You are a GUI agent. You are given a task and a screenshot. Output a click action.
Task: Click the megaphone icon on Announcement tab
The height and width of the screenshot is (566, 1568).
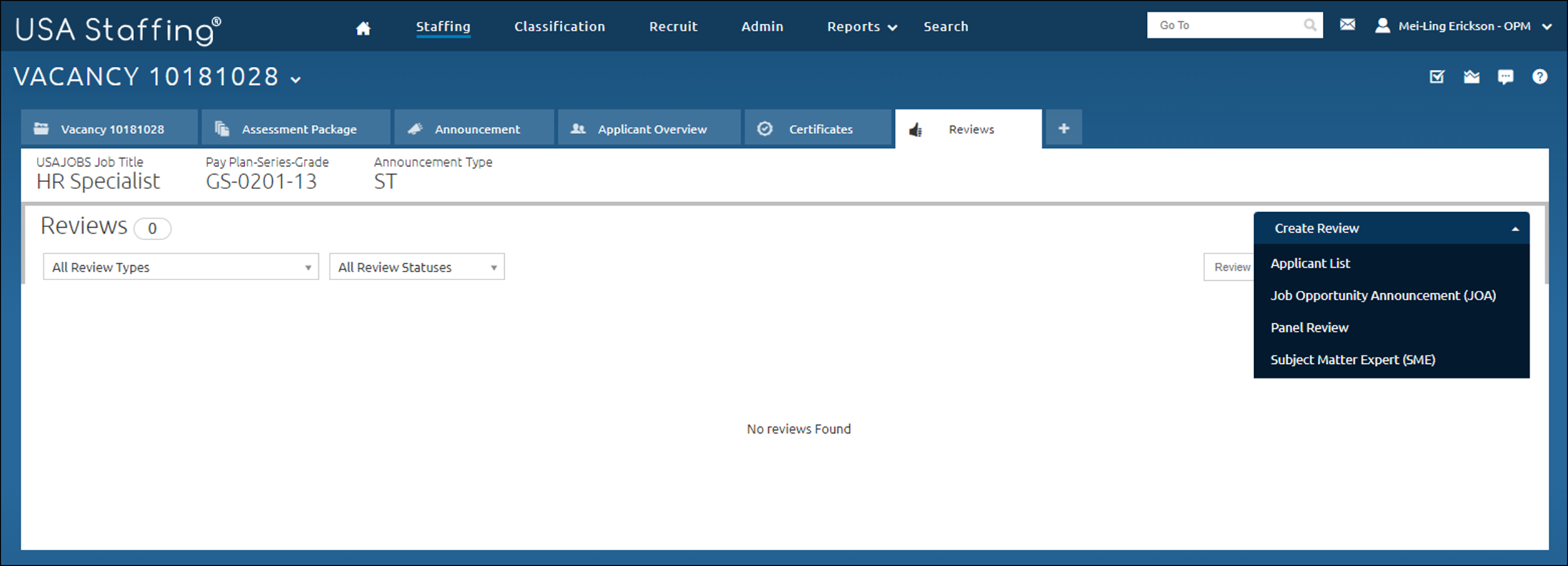415,129
